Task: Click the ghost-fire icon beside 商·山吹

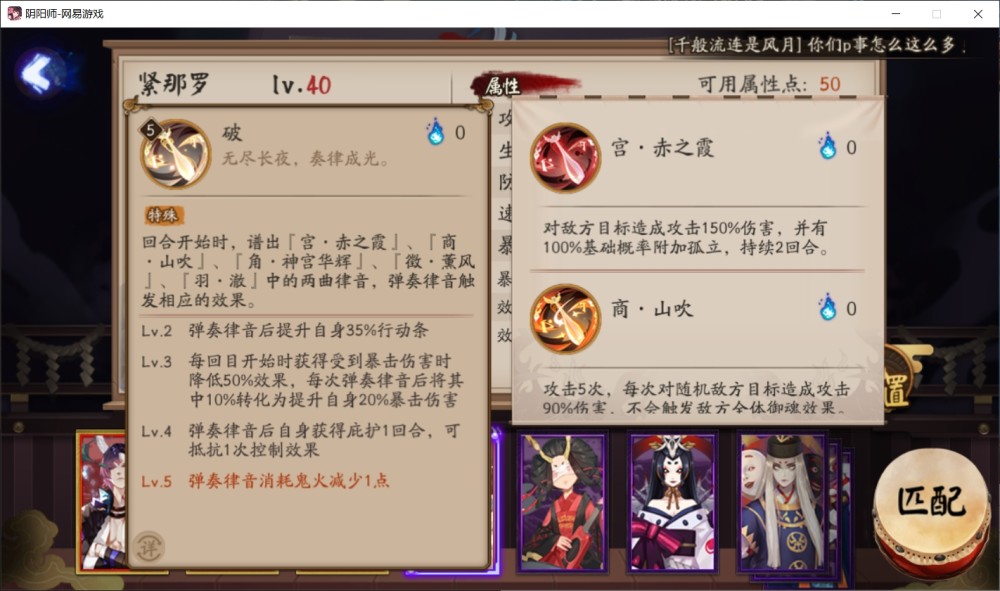Action: (x=827, y=308)
